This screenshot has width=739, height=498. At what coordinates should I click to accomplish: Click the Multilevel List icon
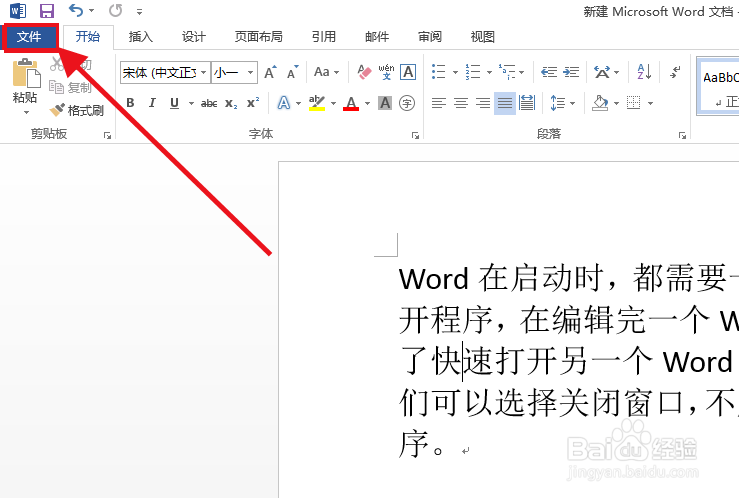coord(508,72)
